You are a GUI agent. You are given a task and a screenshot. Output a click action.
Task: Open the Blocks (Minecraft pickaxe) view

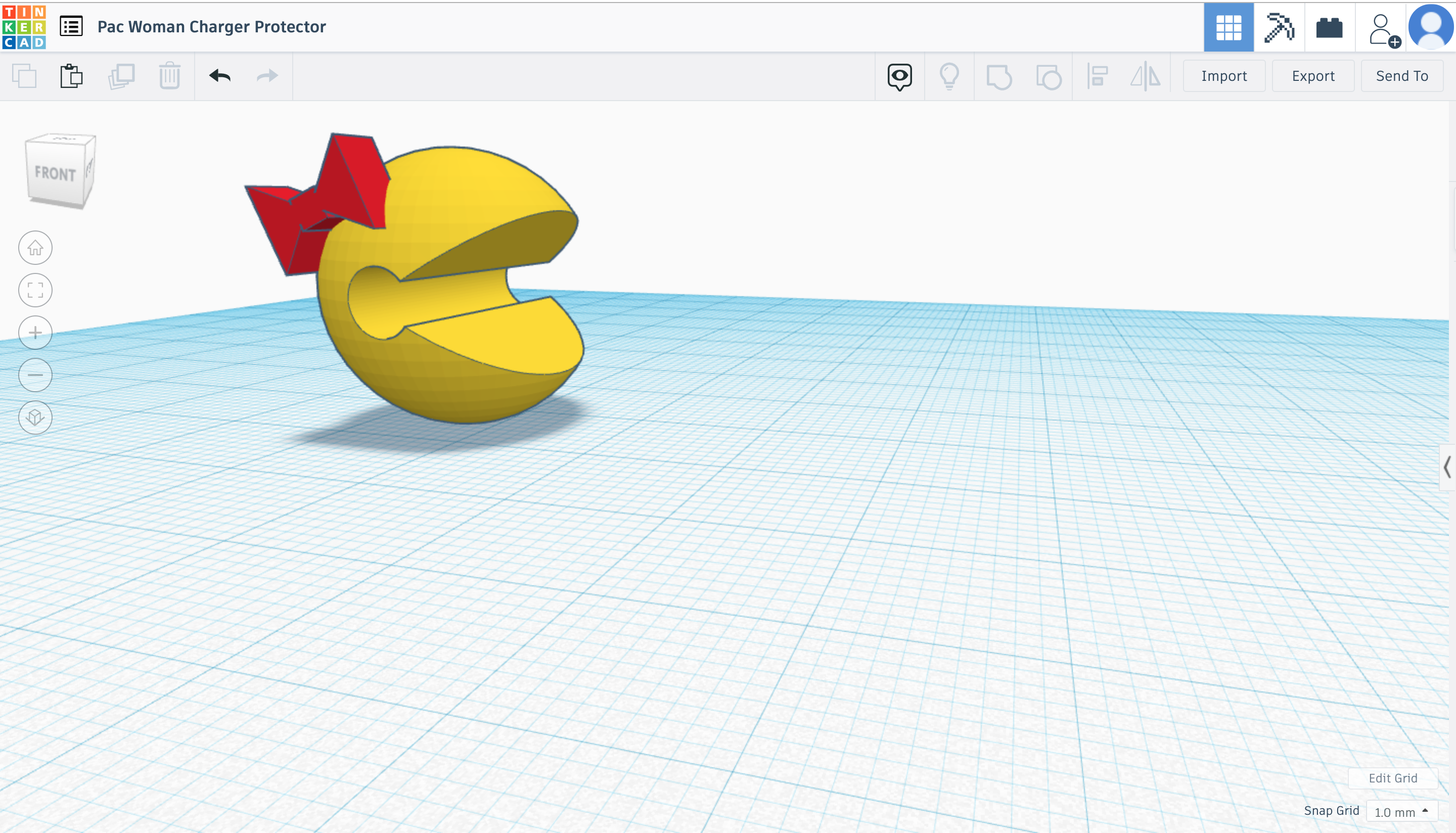click(1279, 27)
